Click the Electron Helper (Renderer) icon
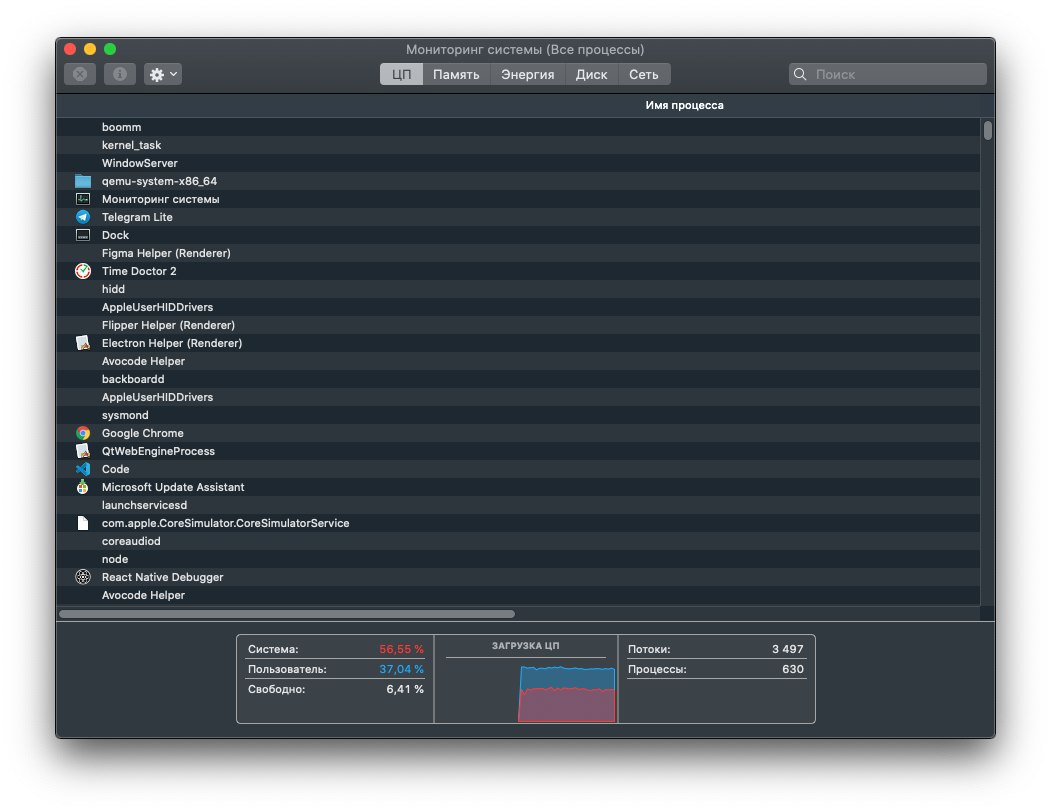Image resolution: width=1051 pixels, height=812 pixels. pos(82,343)
